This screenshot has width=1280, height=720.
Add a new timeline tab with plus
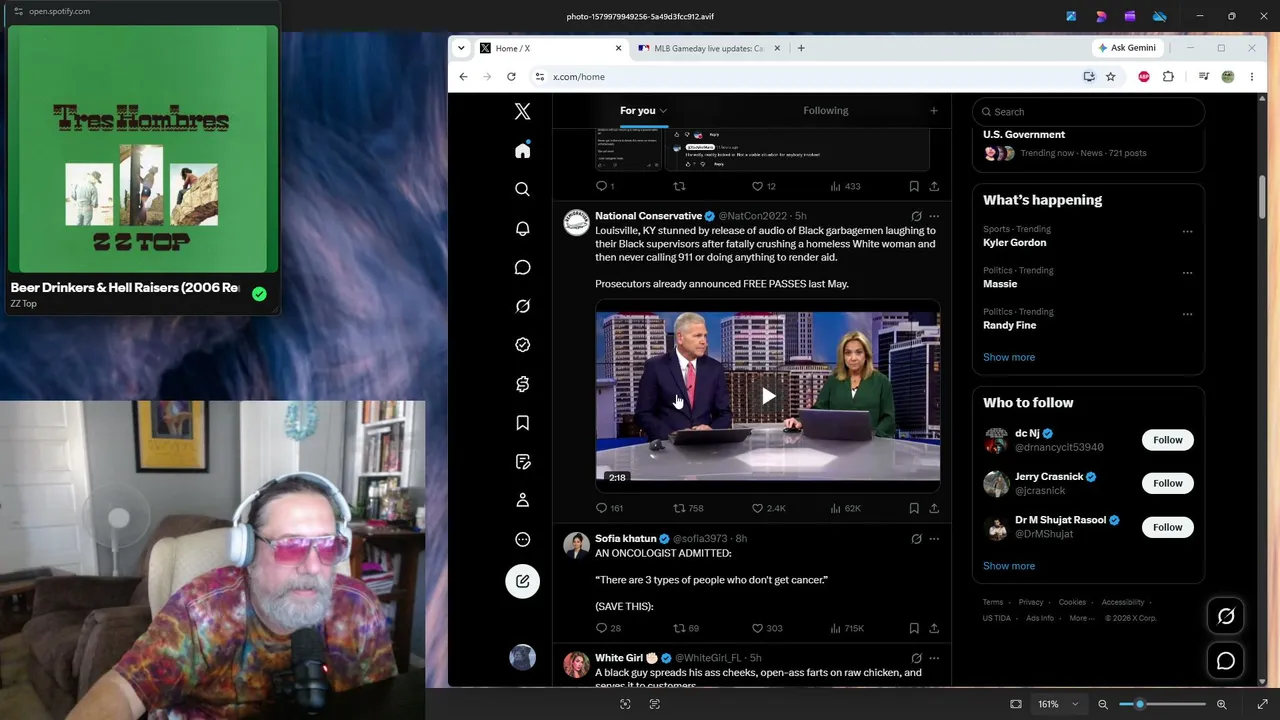[933, 111]
